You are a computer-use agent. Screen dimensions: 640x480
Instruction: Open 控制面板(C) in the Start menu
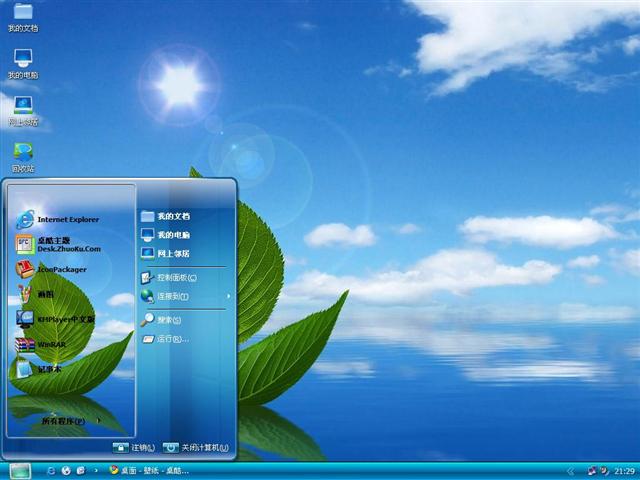pos(176,277)
